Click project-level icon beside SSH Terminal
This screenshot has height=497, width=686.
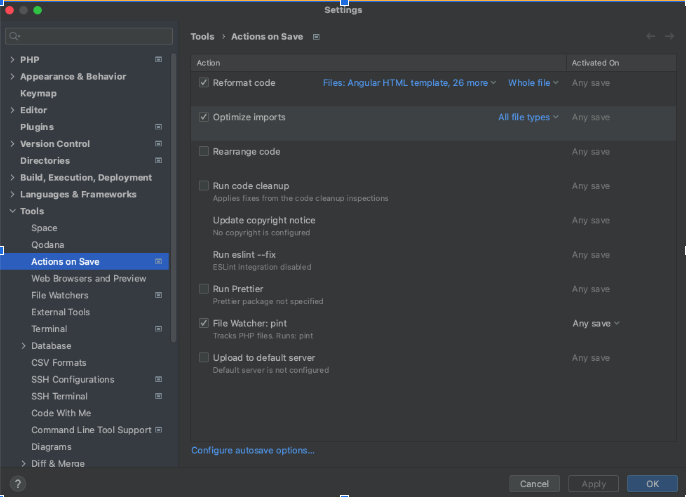point(158,396)
